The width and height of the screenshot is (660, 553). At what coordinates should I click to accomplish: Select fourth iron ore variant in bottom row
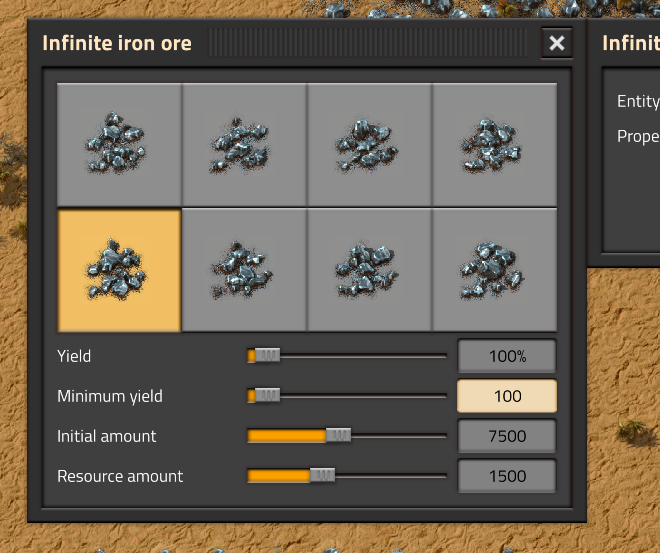tap(495, 270)
